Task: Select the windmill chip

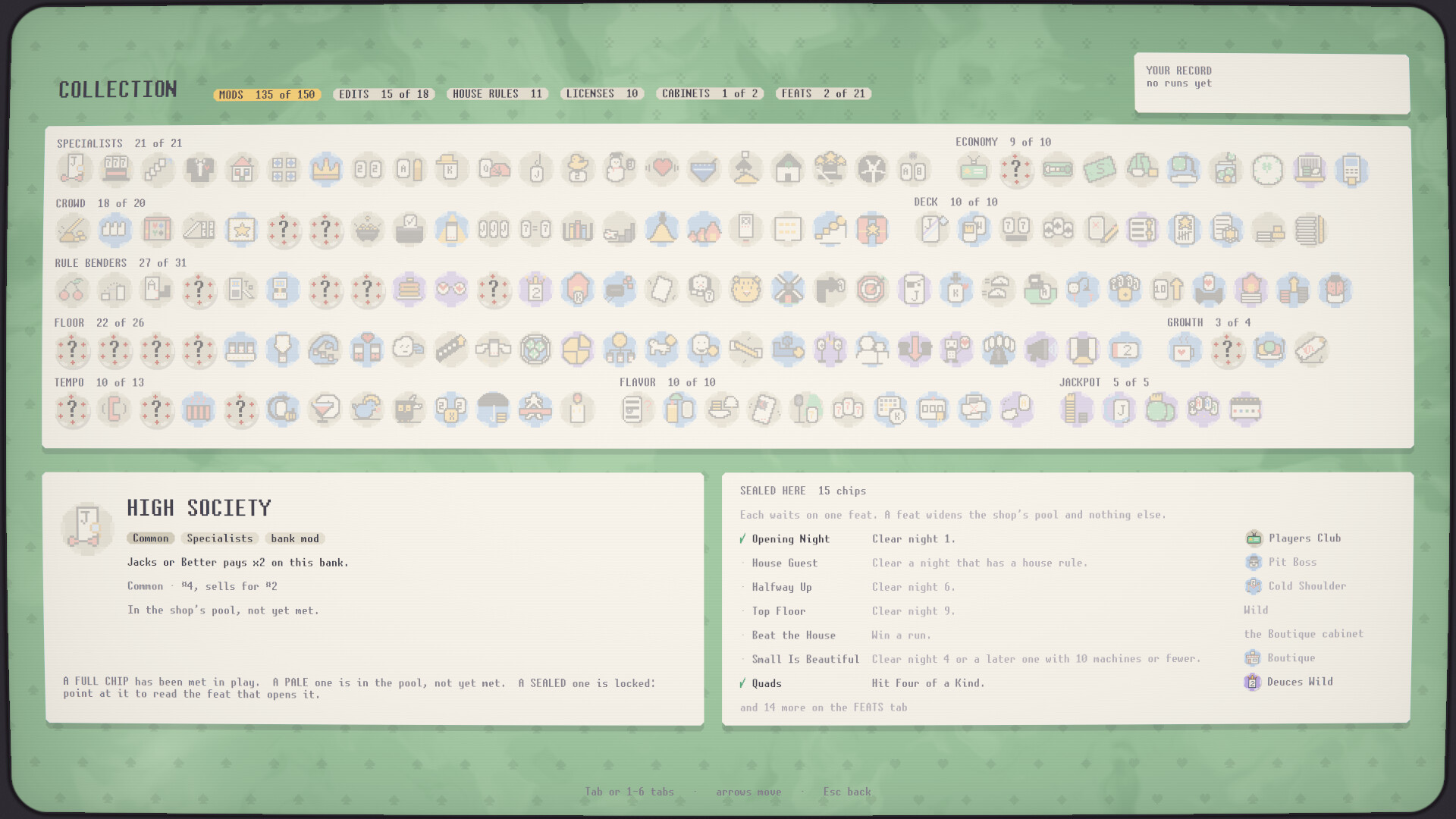Action: [788, 289]
